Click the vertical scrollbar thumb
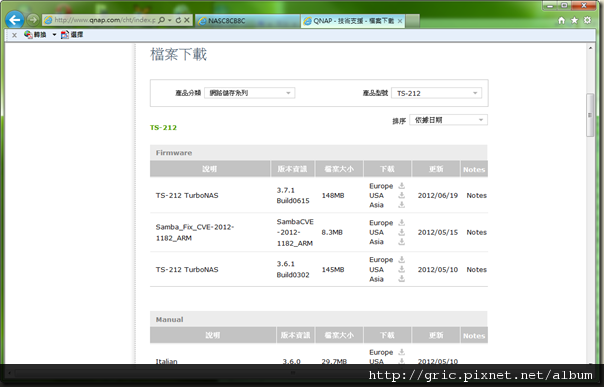Image resolution: width=604 pixels, height=387 pixels. (590, 115)
